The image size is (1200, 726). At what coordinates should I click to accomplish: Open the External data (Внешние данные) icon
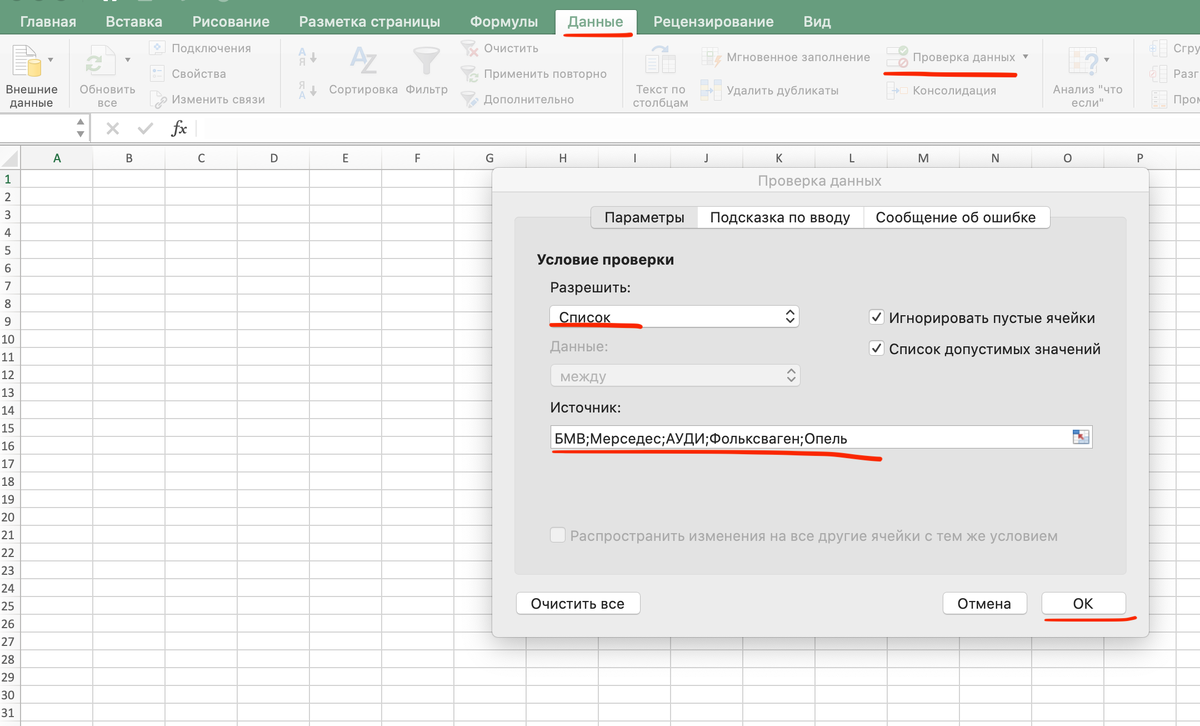pyautogui.click(x=25, y=63)
